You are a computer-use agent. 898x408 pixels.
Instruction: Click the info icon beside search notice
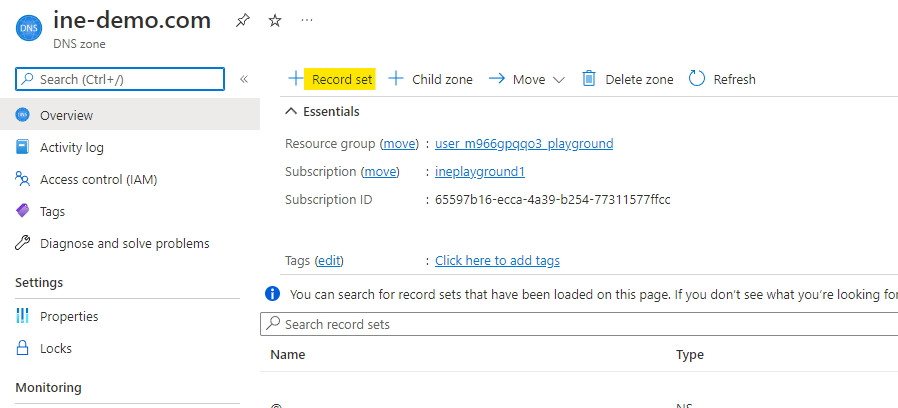tap(272, 294)
